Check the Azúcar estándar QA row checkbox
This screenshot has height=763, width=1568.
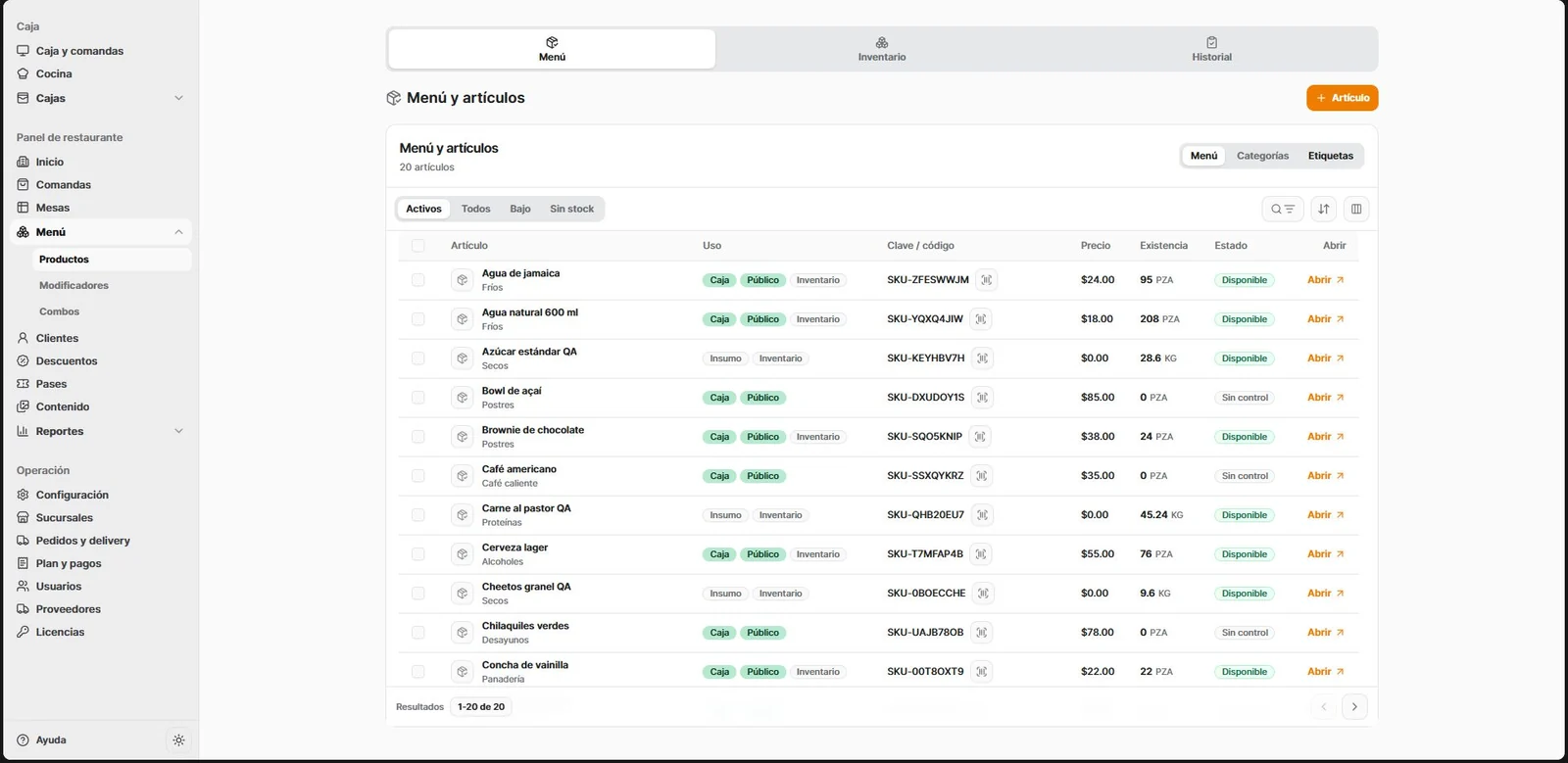tap(418, 358)
